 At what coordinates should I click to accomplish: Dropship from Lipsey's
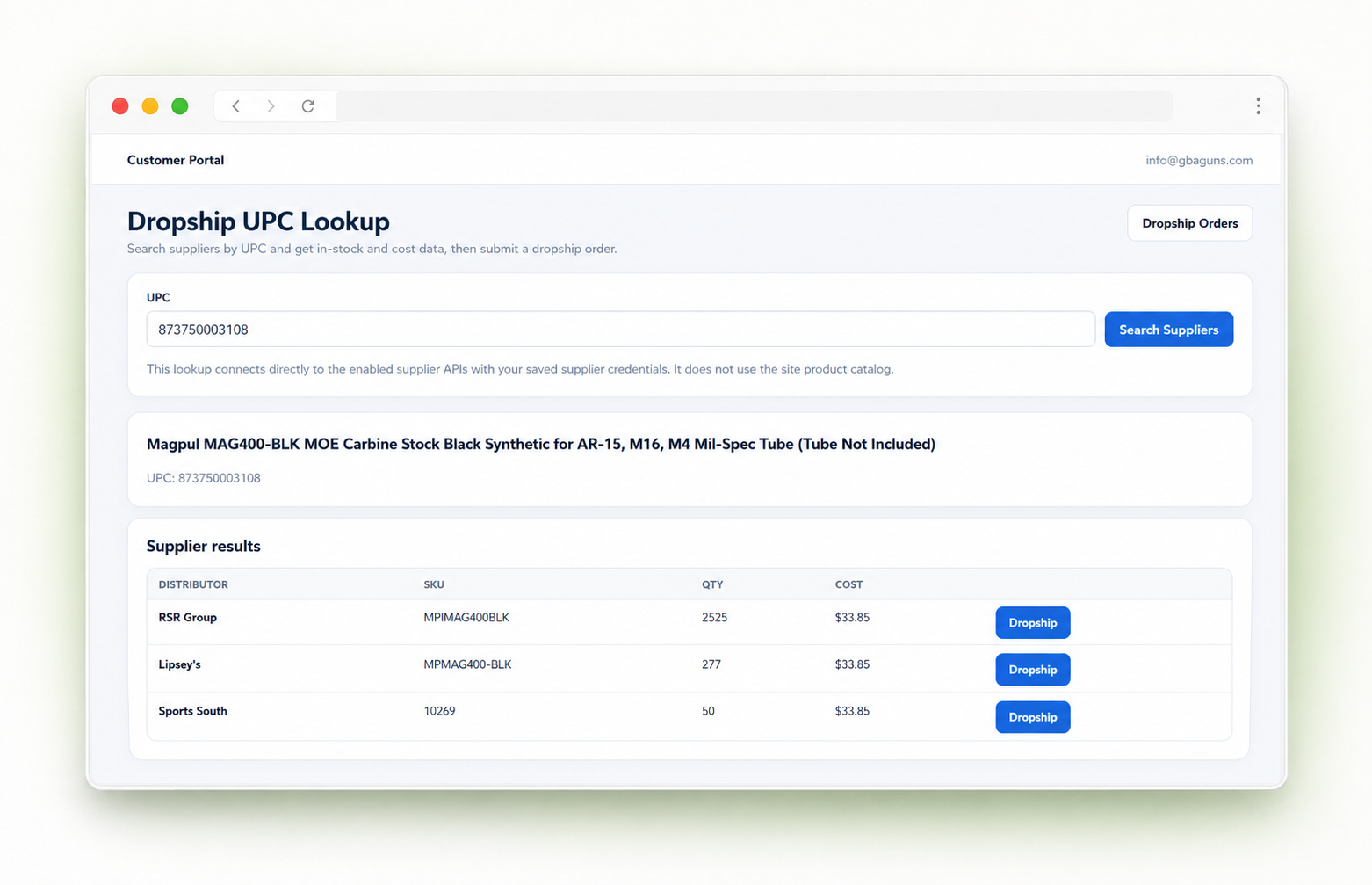(x=1032, y=670)
